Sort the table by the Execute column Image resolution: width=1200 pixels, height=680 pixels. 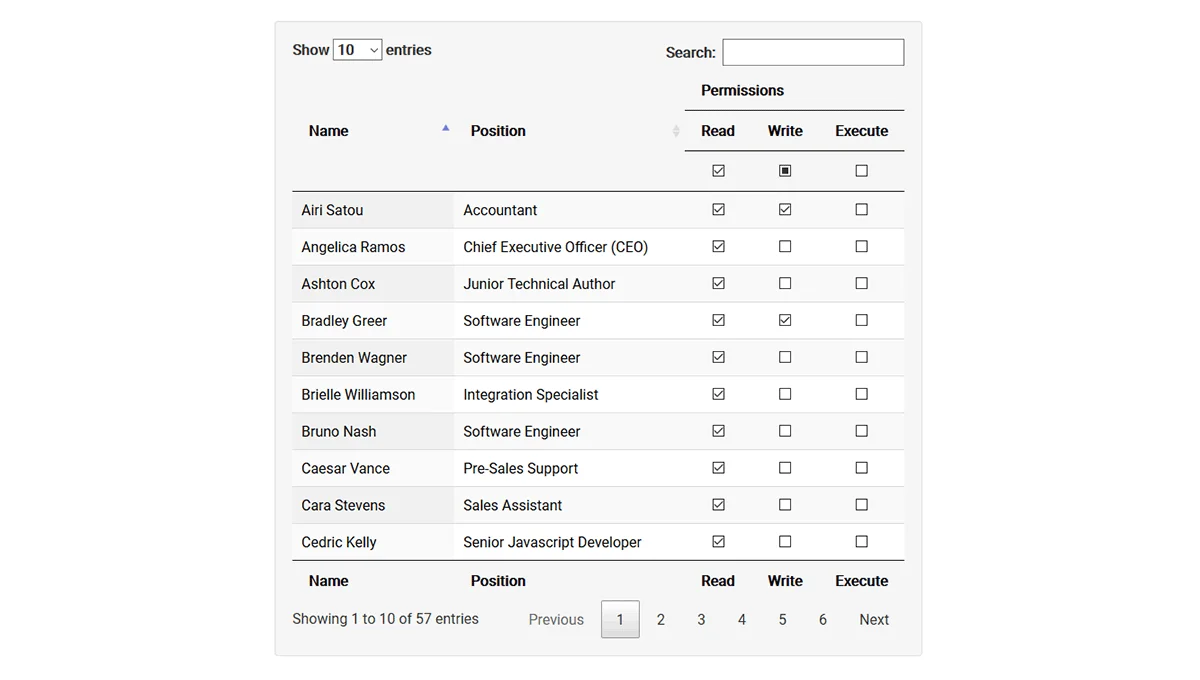point(861,131)
